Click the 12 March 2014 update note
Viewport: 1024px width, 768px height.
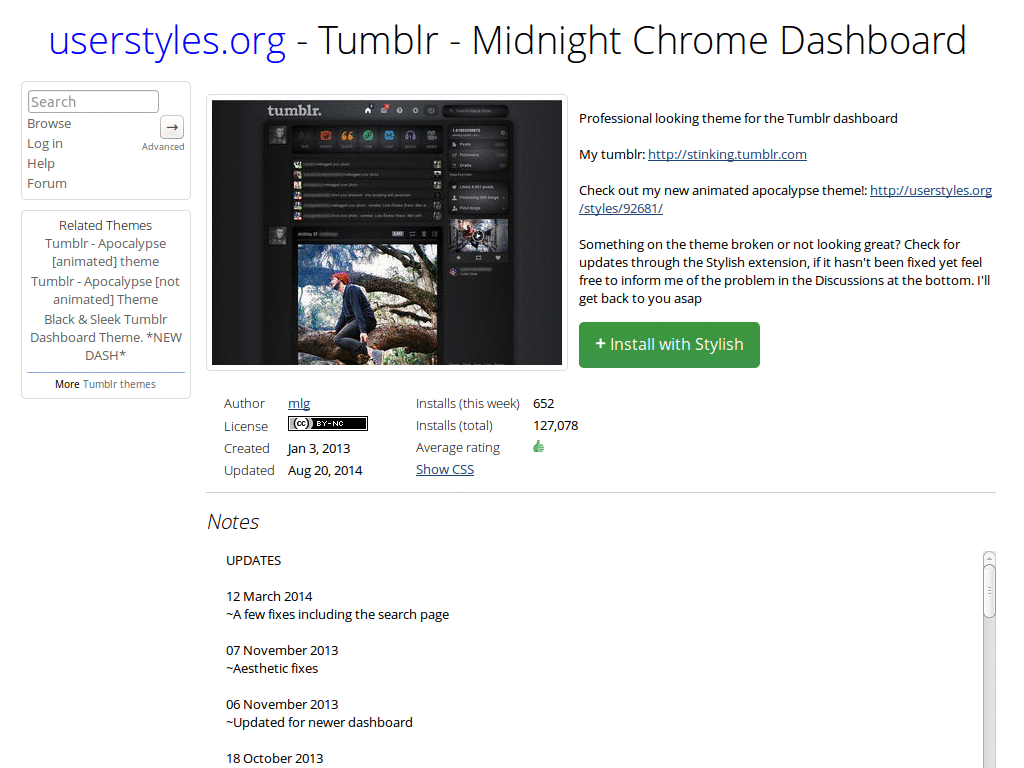click(x=269, y=596)
